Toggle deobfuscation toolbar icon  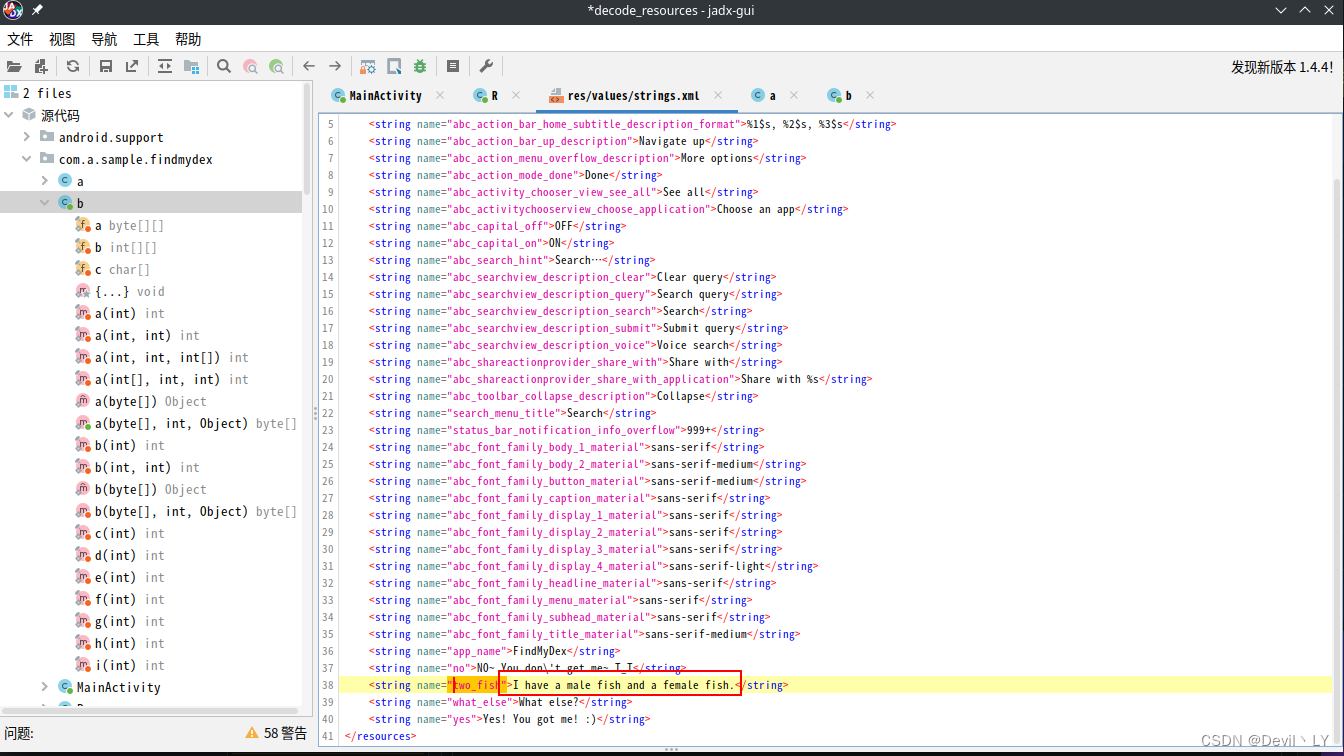[368, 66]
